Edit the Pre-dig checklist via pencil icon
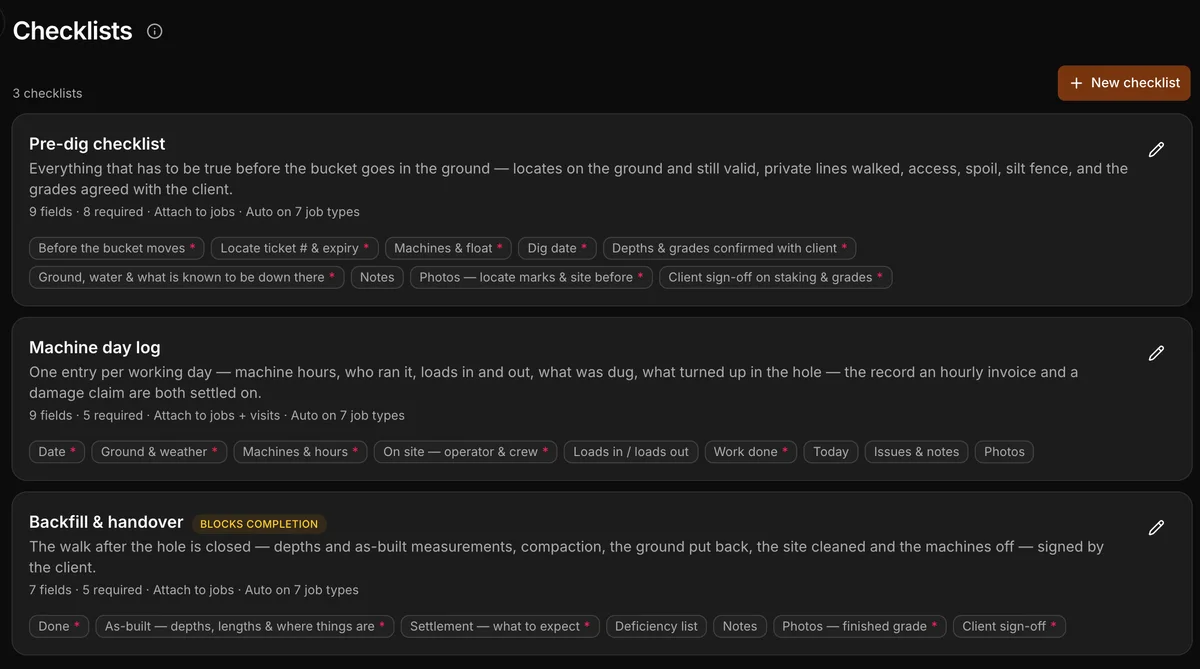1200x669 pixels. 1156,150
